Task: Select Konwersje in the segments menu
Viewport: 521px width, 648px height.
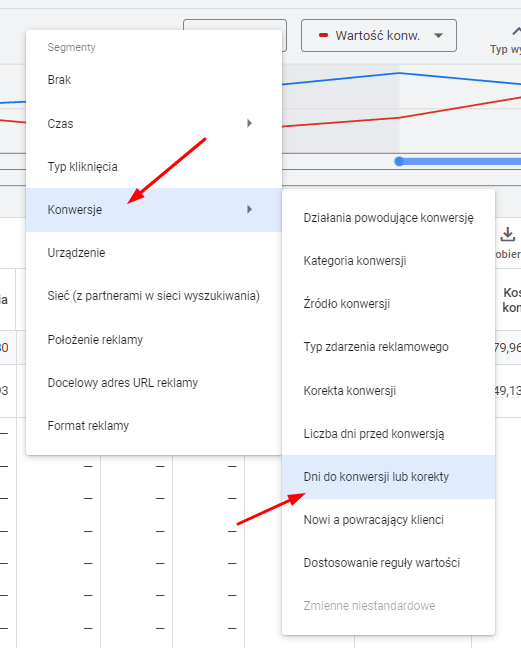Action: (154, 210)
